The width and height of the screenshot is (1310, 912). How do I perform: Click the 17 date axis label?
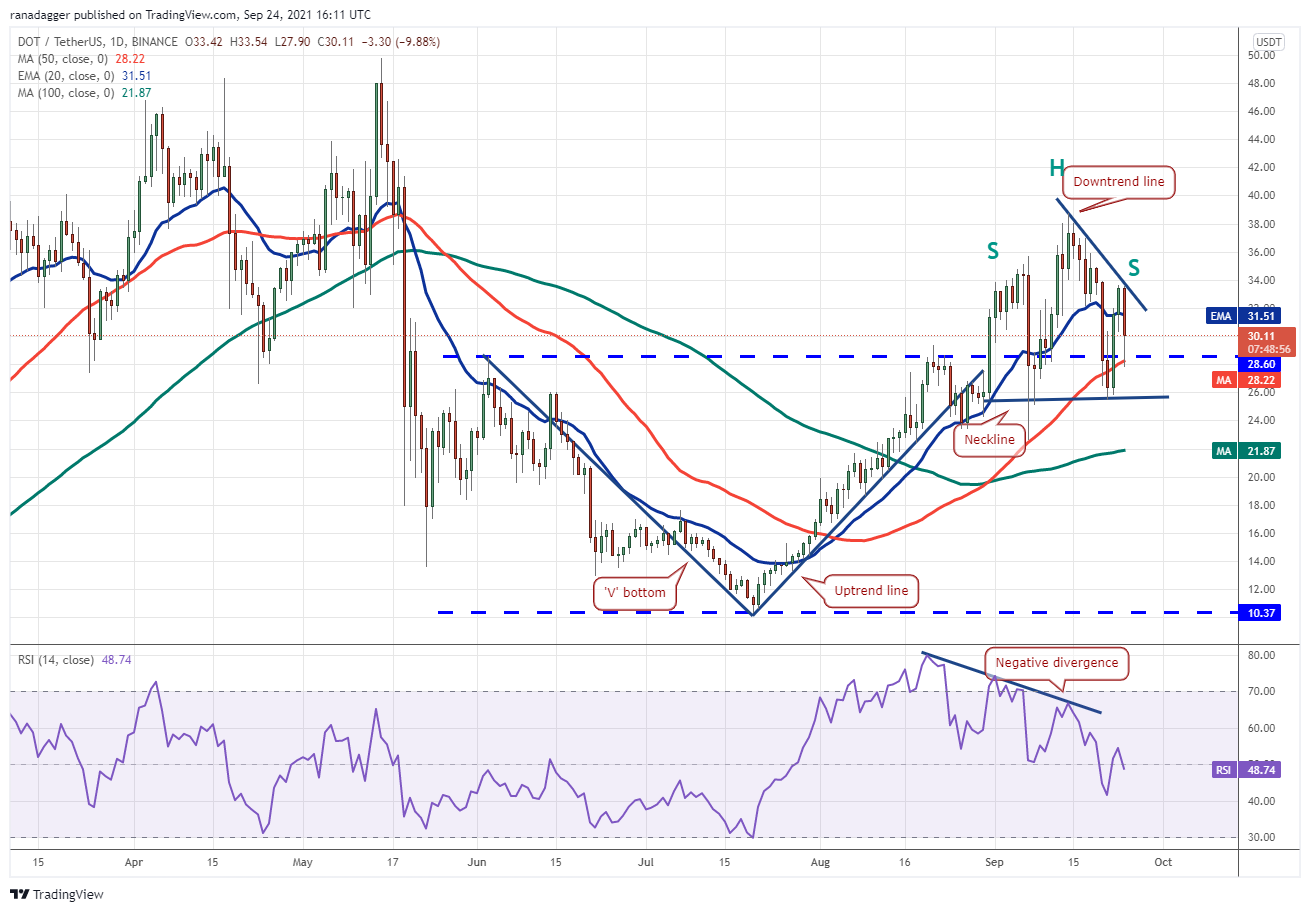(x=393, y=861)
